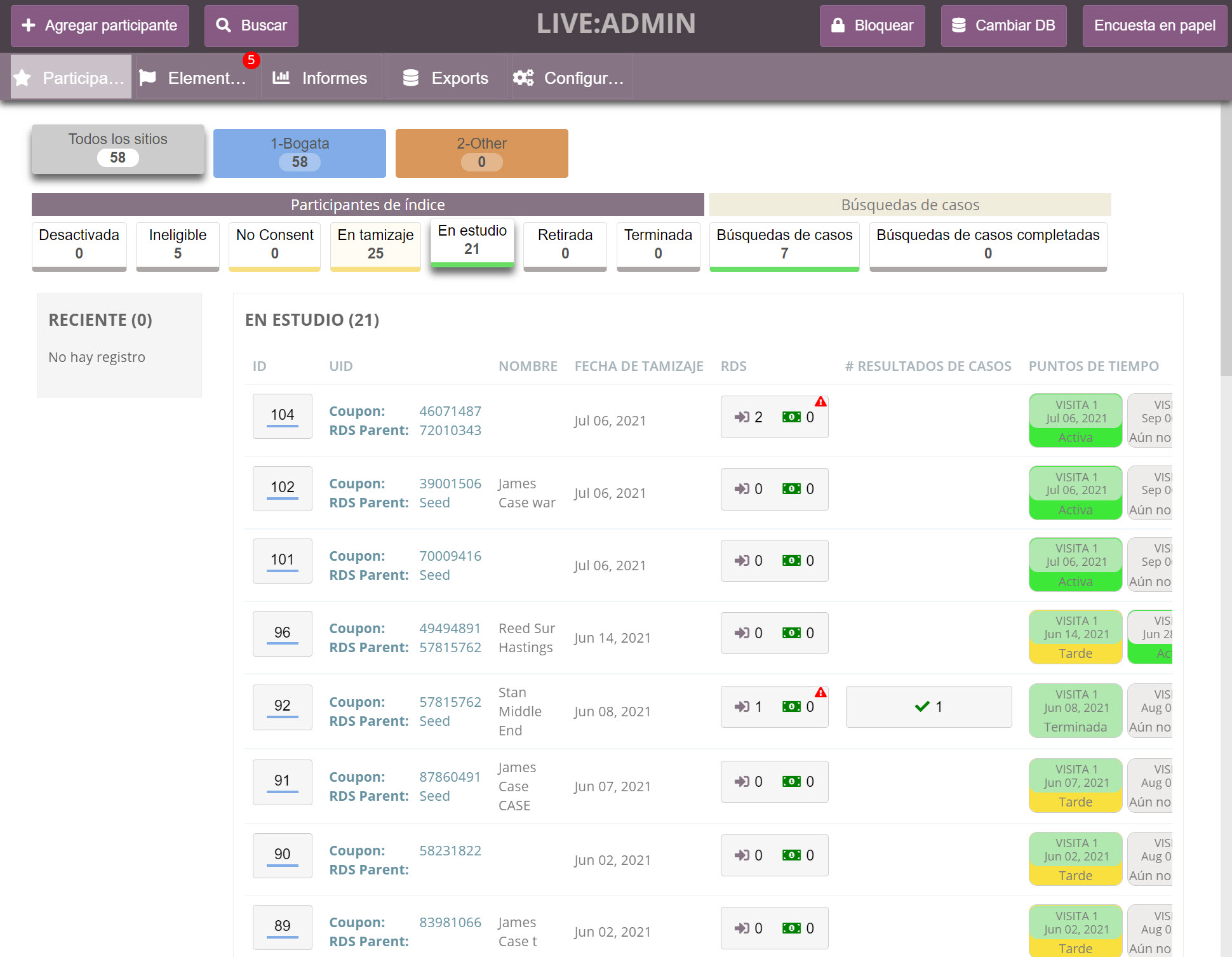Screen dimensions: 1232x957
Task: Open the Configuración gears tab
Action: coord(570,78)
